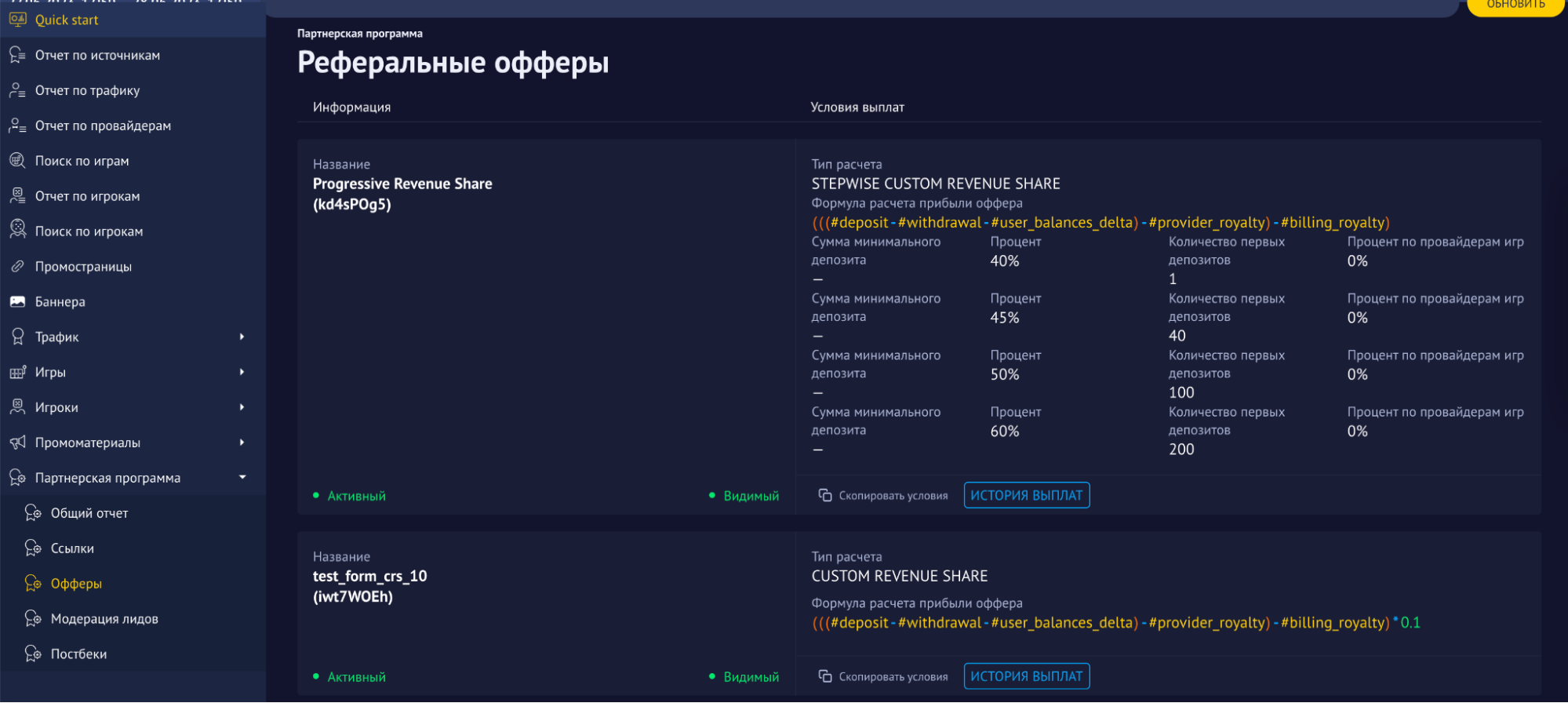Open the Ссылки submenu item
This screenshot has height=703, width=1568.
coord(72,548)
